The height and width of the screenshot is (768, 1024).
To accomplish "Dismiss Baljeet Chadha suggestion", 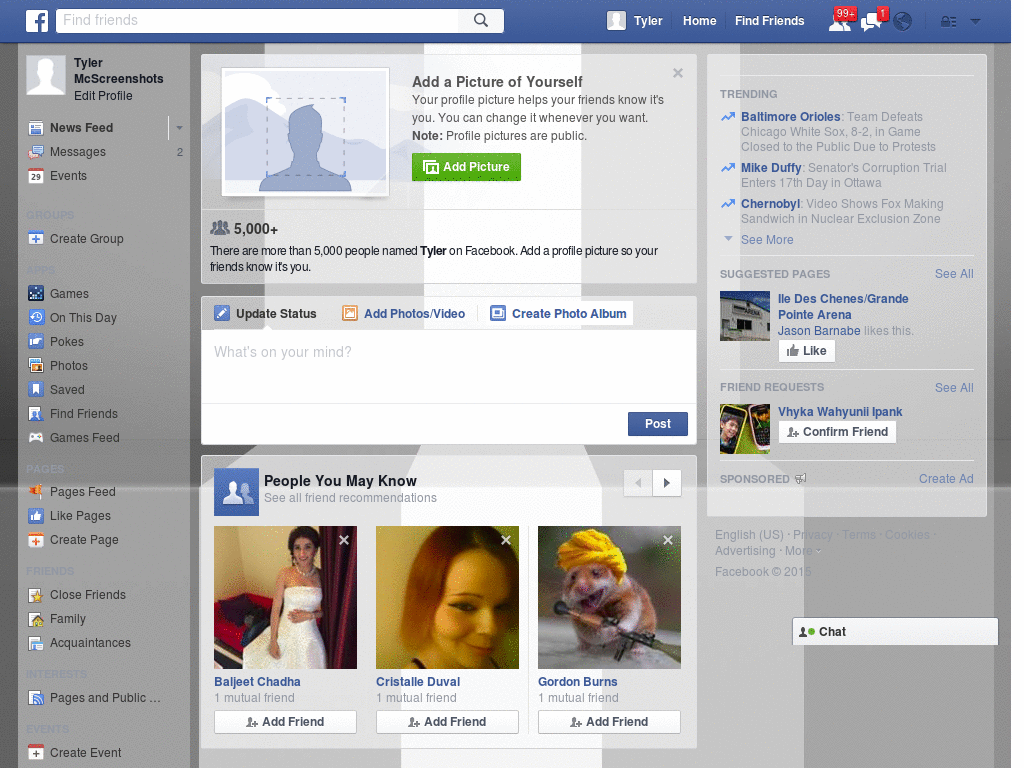I will [x=344, y=540].
